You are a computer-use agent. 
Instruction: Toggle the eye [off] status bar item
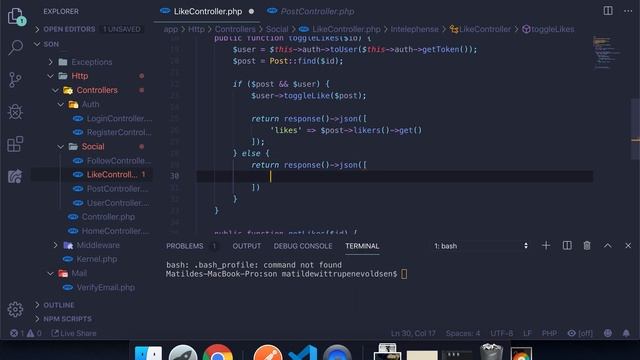click(580, 333)
